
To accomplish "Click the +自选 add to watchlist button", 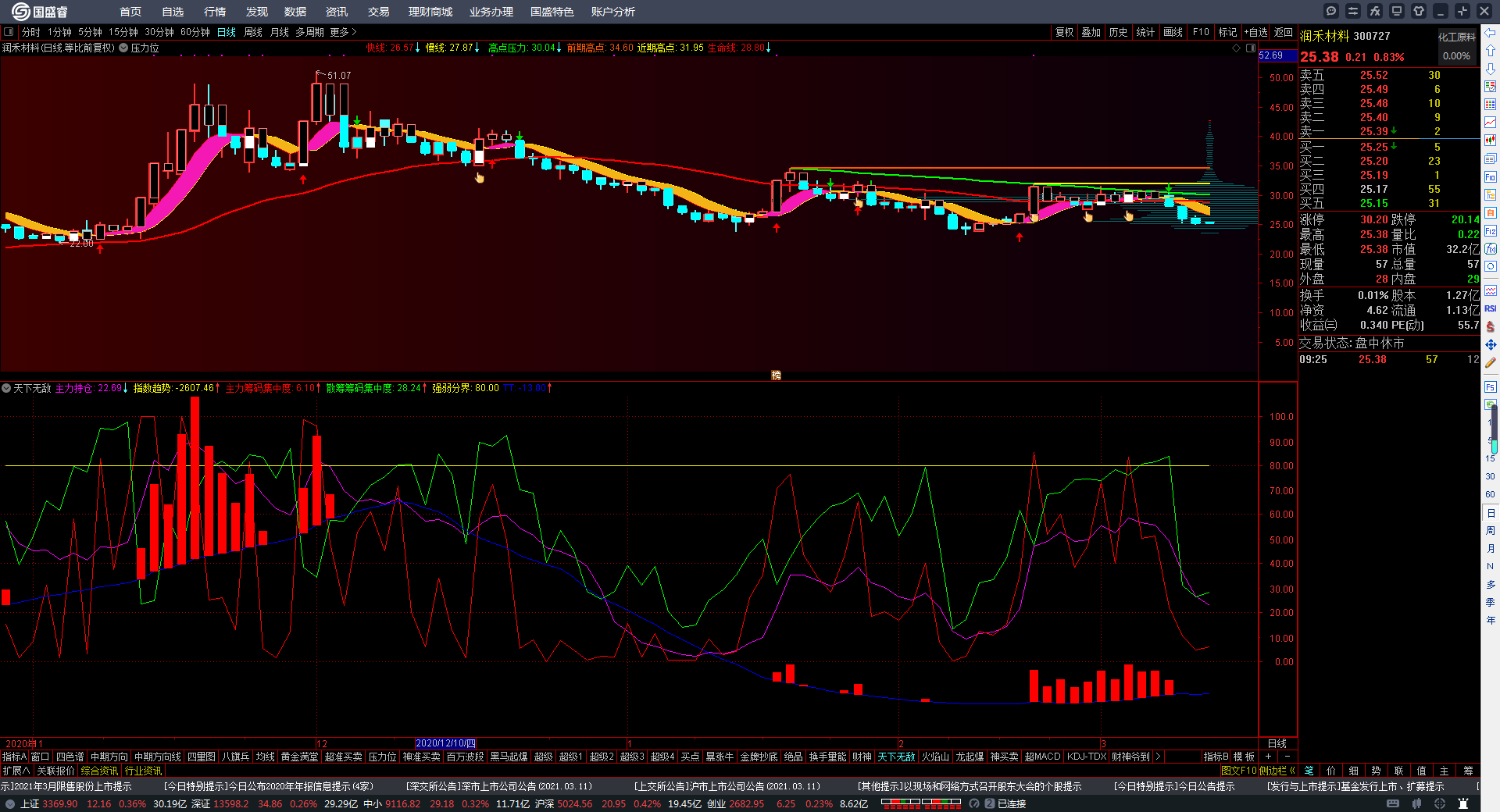I will [1256, 32].
